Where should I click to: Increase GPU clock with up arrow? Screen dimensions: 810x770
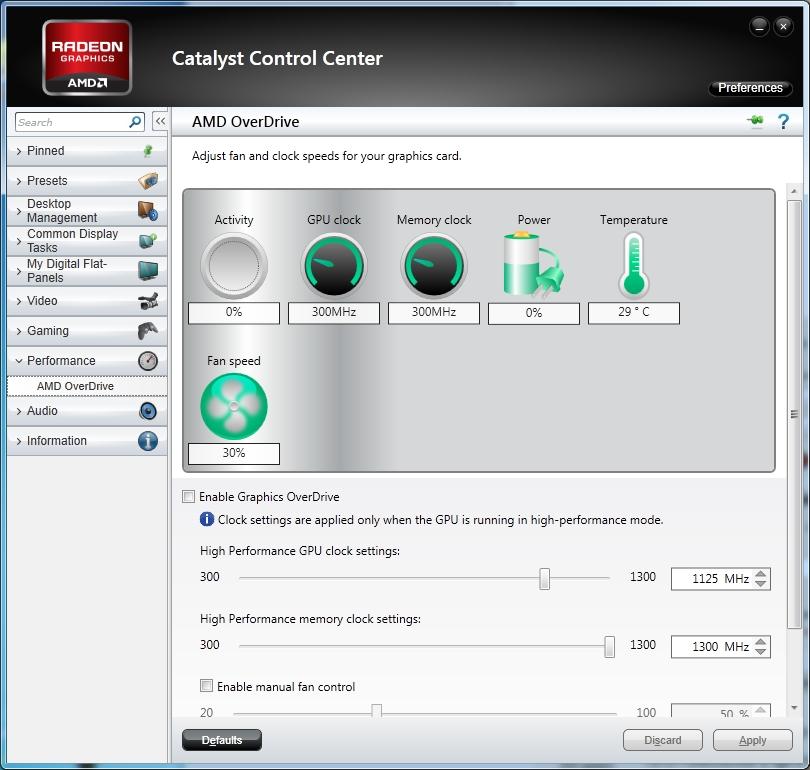760,574
